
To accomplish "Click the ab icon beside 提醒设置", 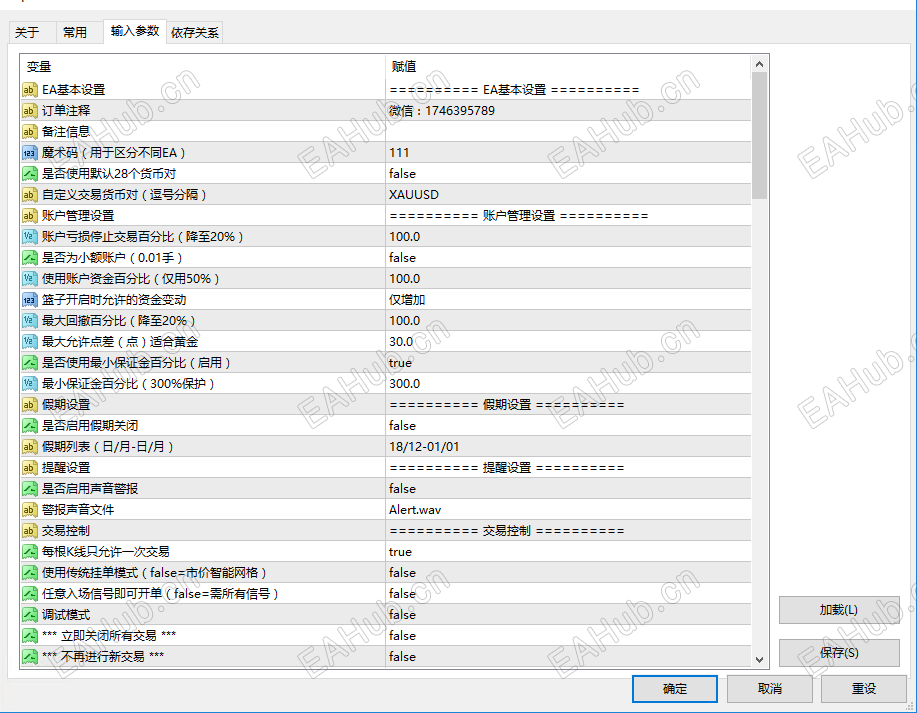I will click(29, 468).
